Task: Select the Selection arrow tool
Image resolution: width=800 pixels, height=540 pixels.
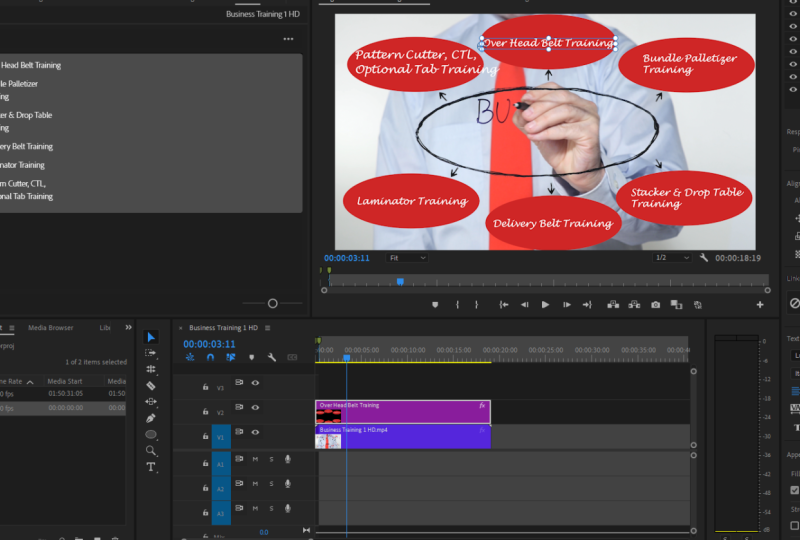Action: (x=151, y=337)
